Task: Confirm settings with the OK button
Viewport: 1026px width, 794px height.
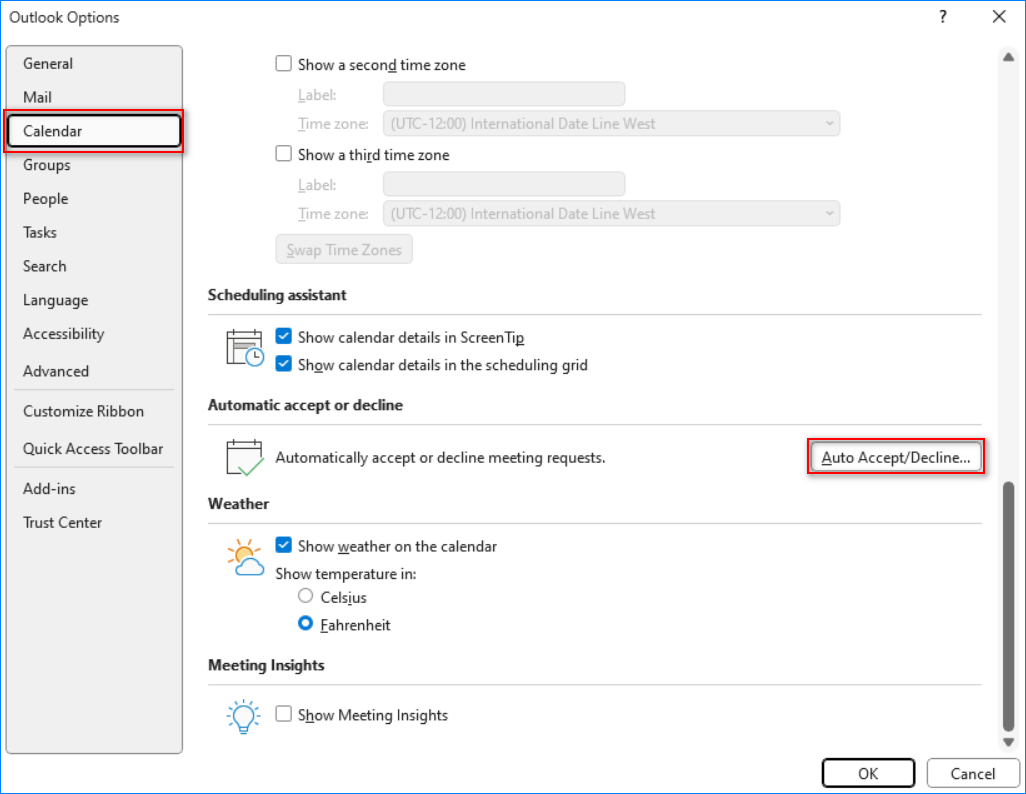Action: click(x=868, y=774)
